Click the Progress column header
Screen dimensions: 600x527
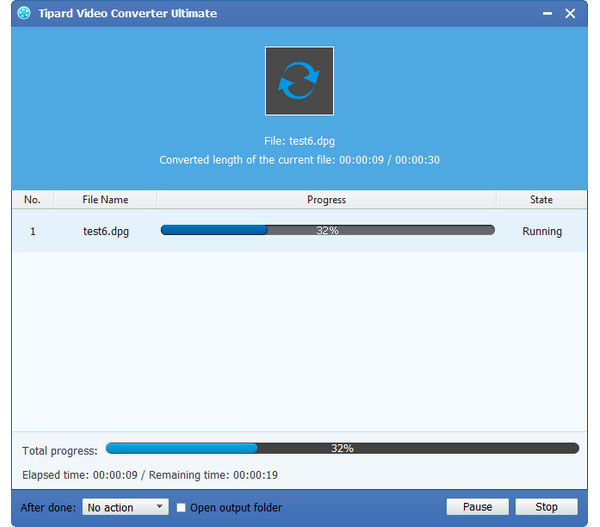326,199
